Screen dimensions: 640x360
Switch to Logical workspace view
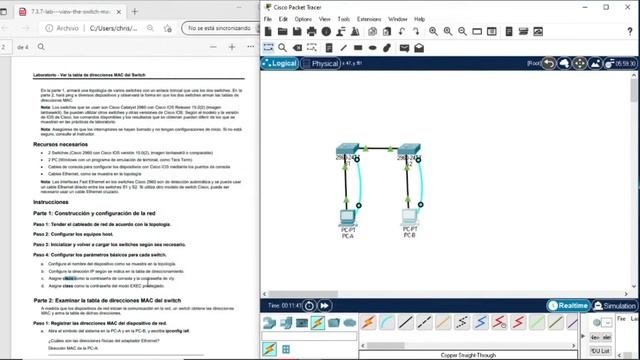click(x=280, y=63)
